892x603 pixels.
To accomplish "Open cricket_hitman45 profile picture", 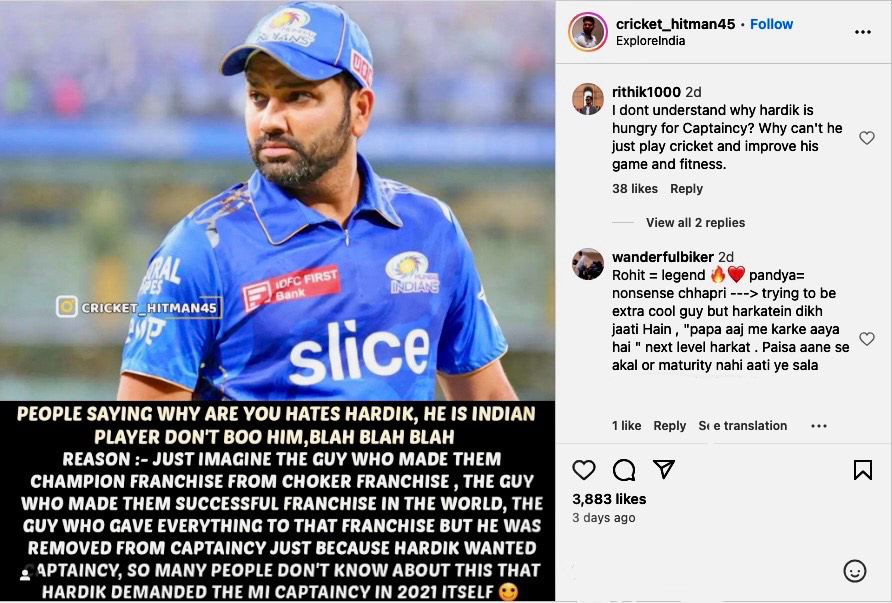I will (x=588, y=32).
